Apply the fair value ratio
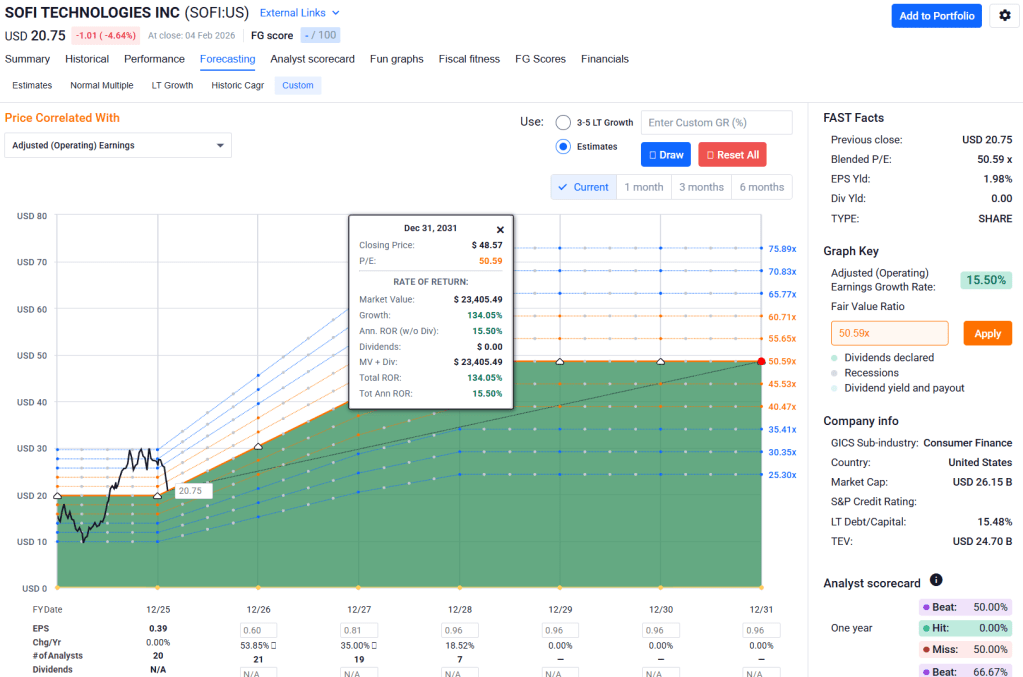 click(987, 333)
